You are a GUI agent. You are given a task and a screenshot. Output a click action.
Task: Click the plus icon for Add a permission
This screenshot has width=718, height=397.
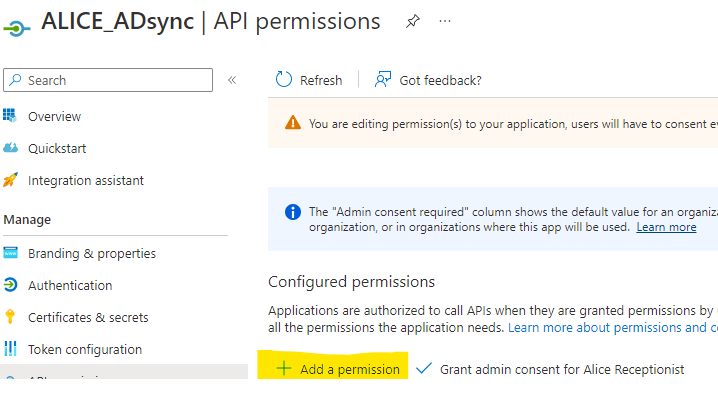(x=284, y=368)
